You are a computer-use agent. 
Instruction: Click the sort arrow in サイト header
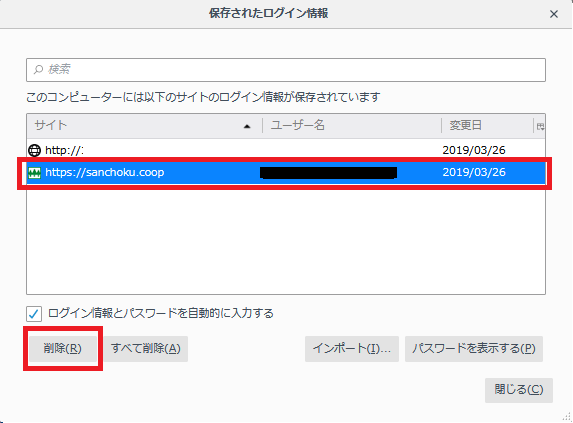247,126
